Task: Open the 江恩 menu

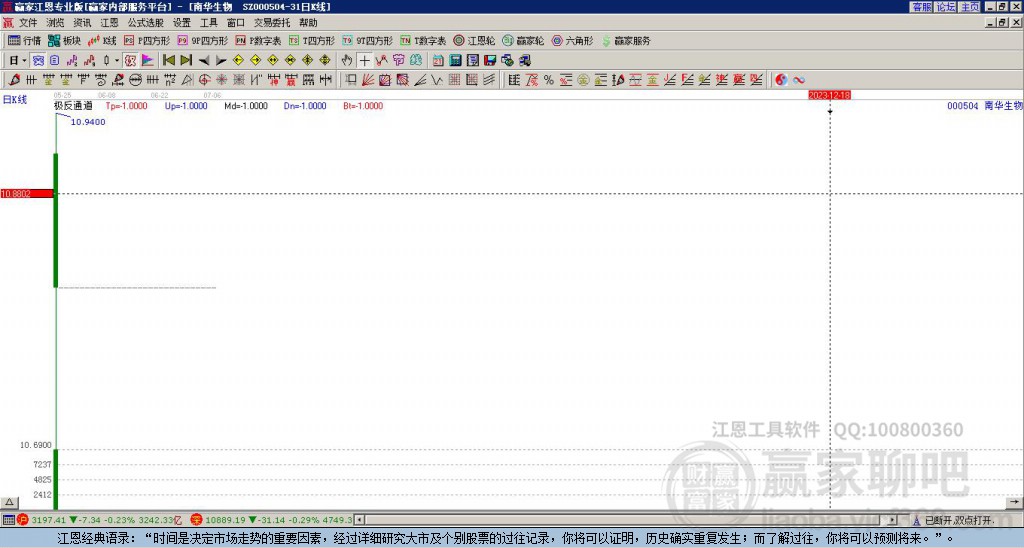Action: pos(109,23)
